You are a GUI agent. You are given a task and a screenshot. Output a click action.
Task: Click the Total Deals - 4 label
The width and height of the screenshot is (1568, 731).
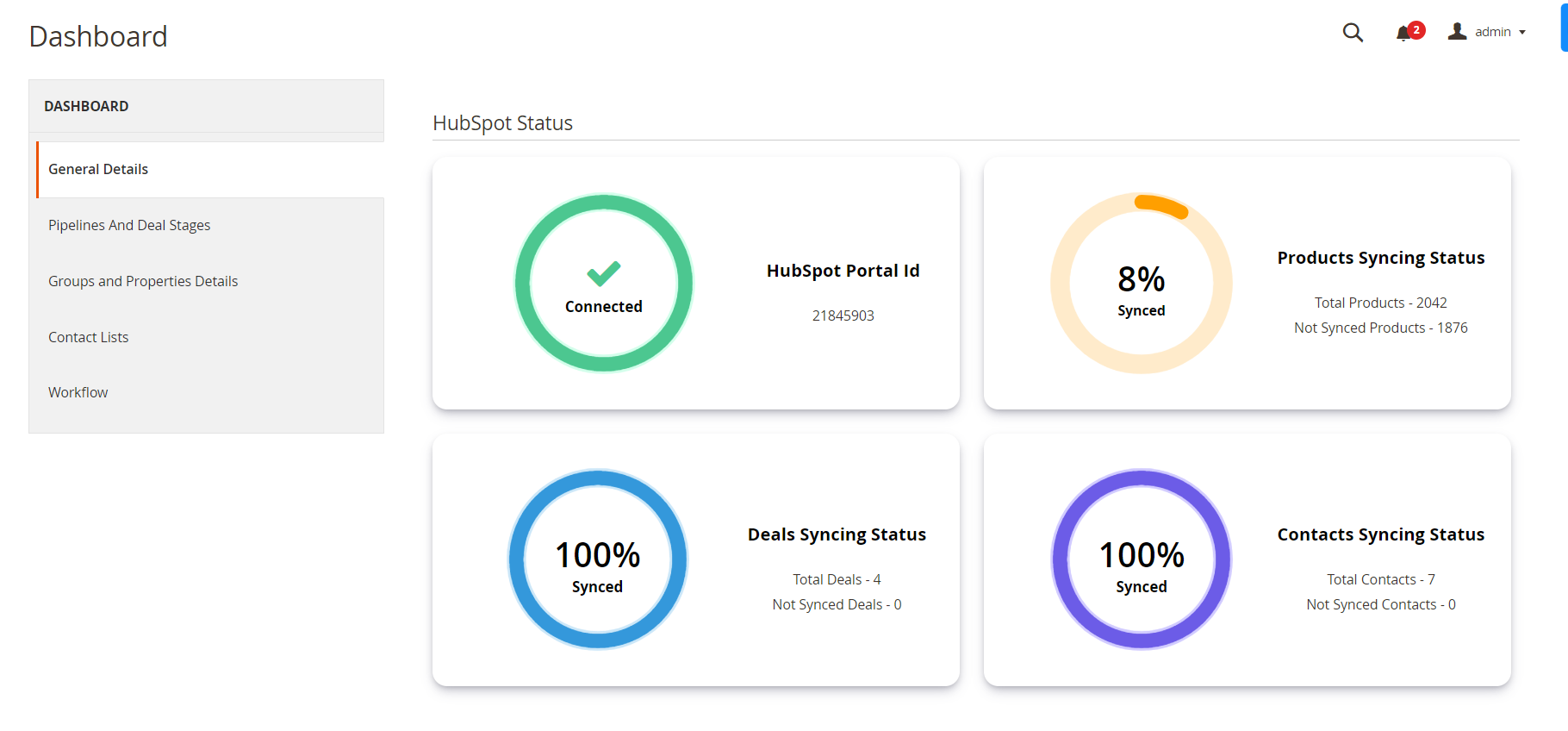tap(836, 578)
